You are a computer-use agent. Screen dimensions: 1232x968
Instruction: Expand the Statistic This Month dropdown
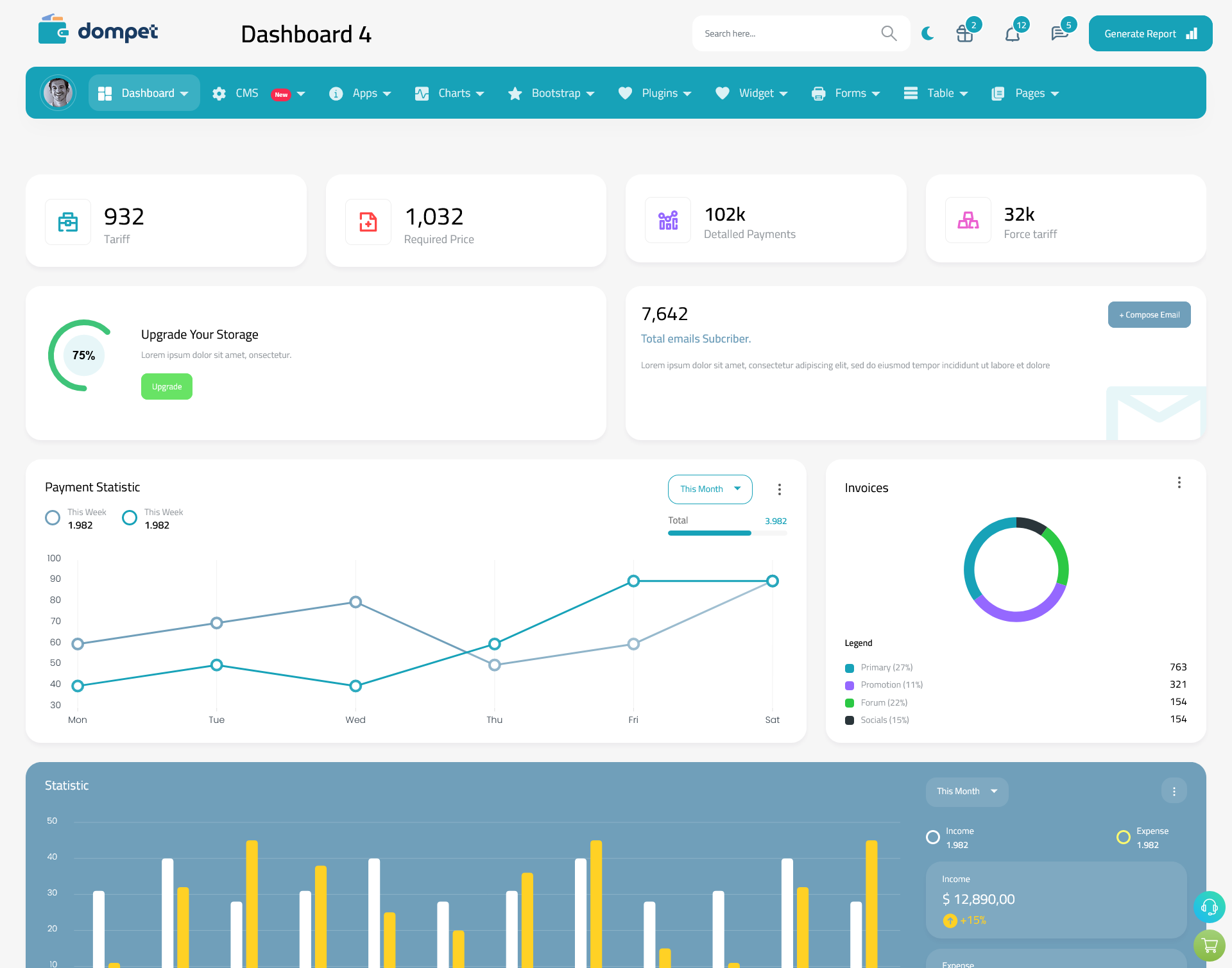coord(965,790)
